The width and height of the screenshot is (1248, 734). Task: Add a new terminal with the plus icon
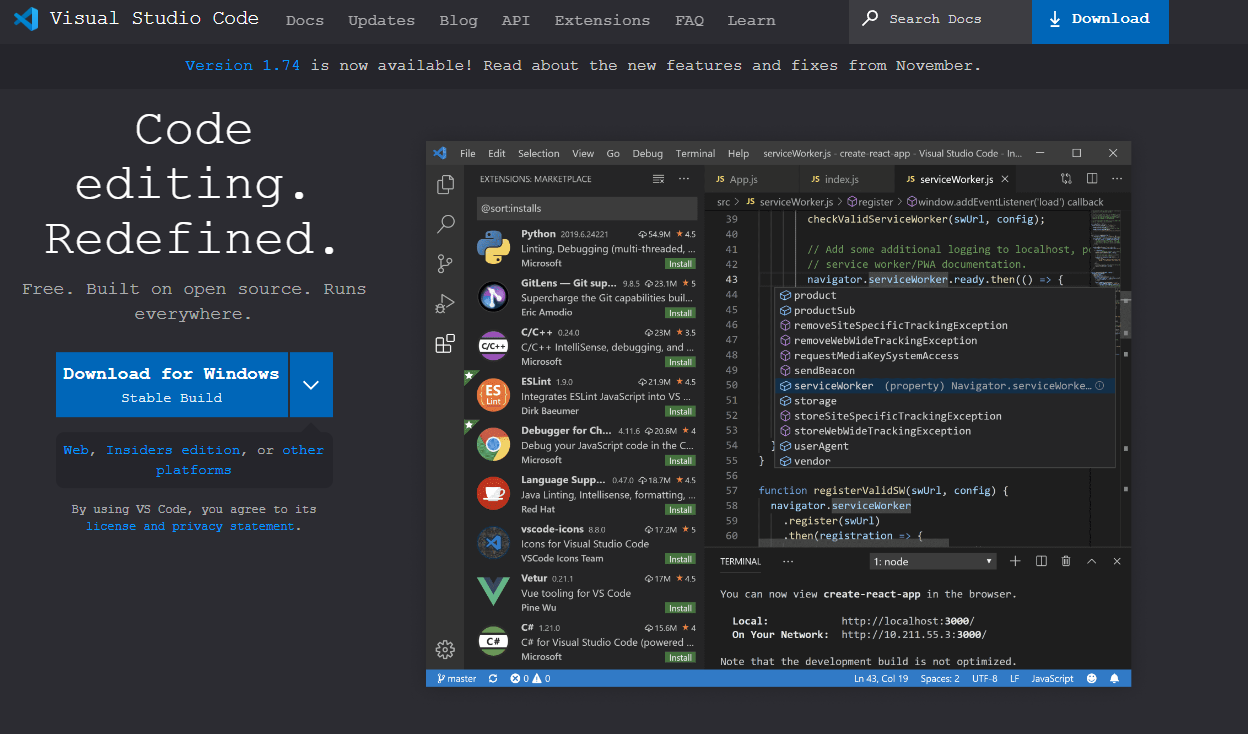[x=1015, y=561]
